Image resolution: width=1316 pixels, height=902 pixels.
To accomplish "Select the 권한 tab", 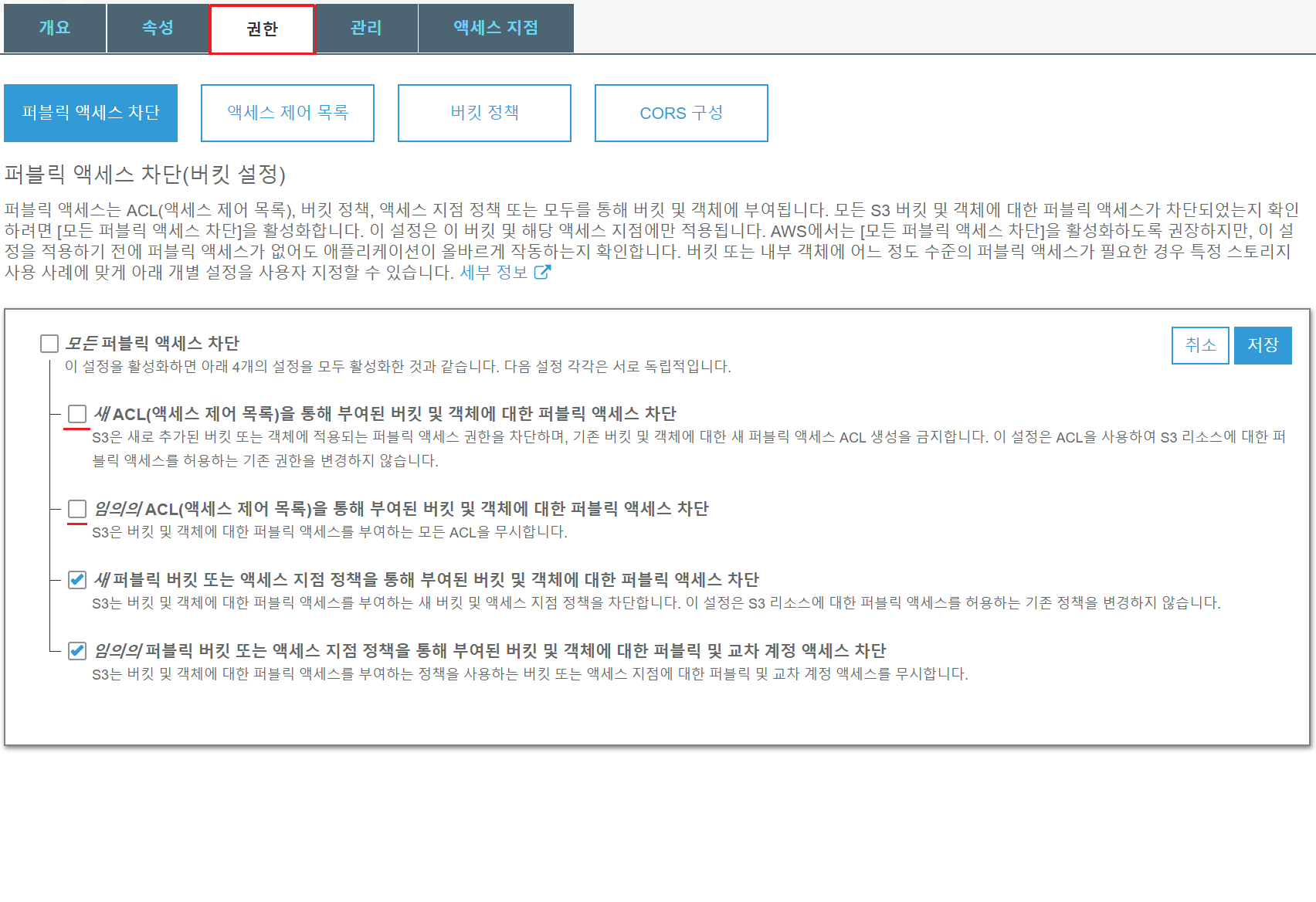I will [x=262, y=29].
